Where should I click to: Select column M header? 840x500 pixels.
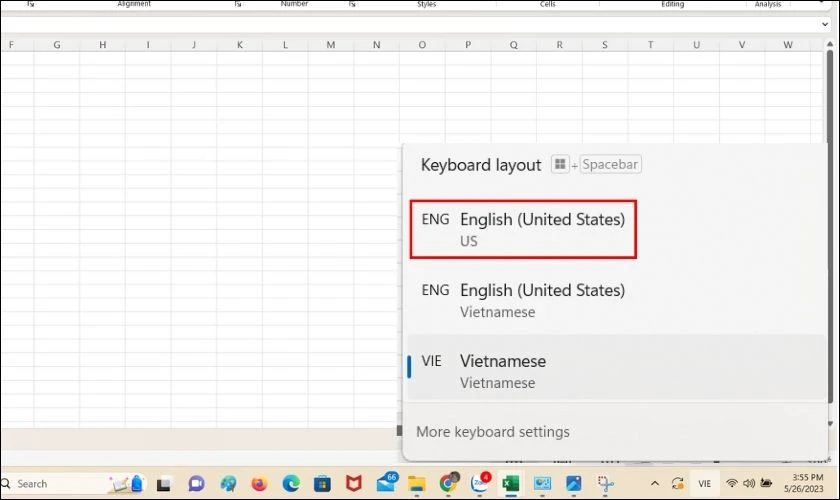coord(331,45)
